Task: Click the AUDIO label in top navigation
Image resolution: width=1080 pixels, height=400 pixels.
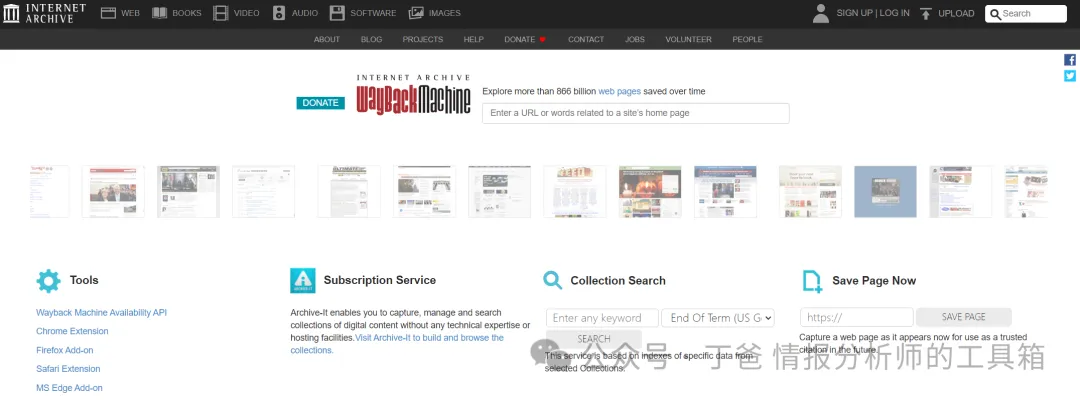Action: [x=304, y=13]
